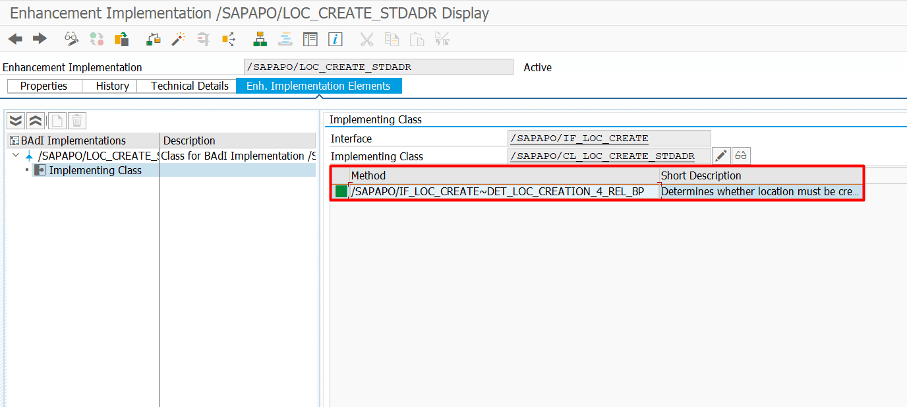The width and height of the screenshot is (908, 408).
Task: Click the green status square in method row
Action: [x=341, y=192]
